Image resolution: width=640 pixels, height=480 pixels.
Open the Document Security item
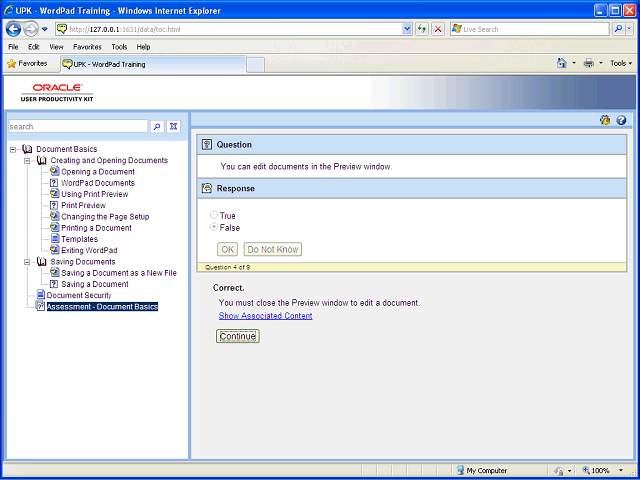click(x=79, y=295)
